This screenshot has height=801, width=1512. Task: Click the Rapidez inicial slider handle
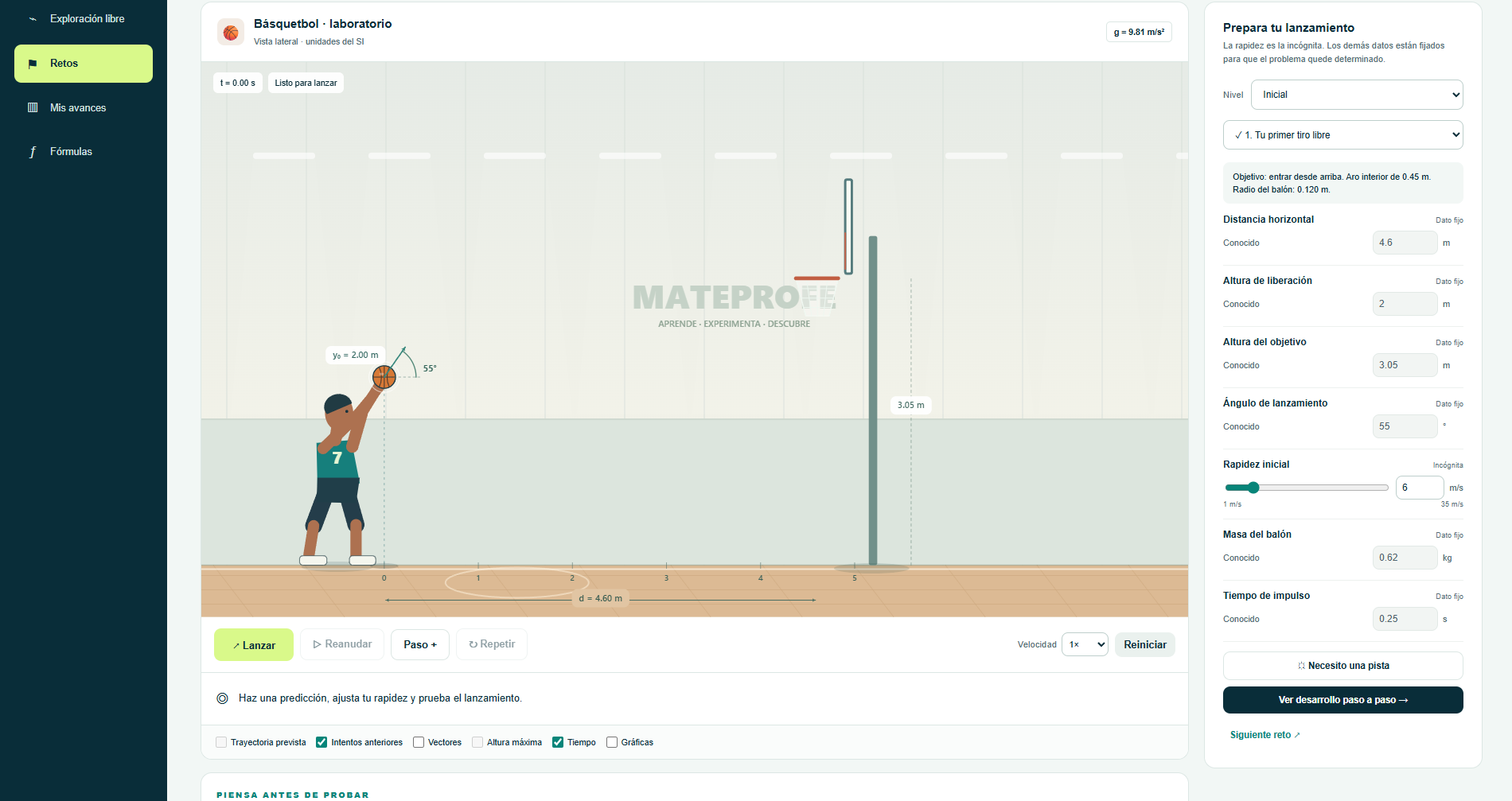1253,488
